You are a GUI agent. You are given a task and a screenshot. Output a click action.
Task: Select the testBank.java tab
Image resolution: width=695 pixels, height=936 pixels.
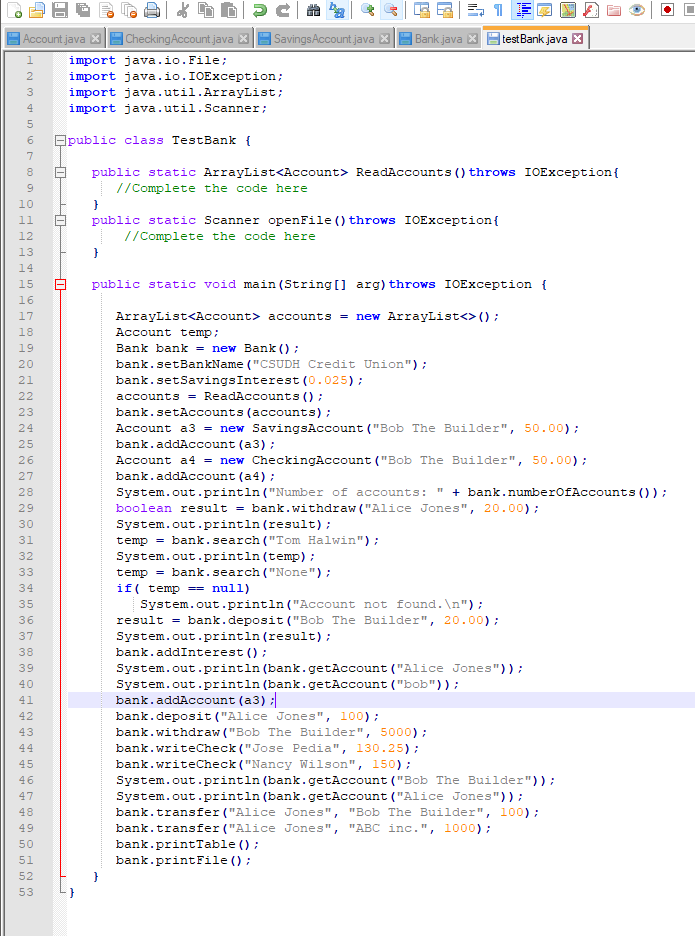point(534,38)
